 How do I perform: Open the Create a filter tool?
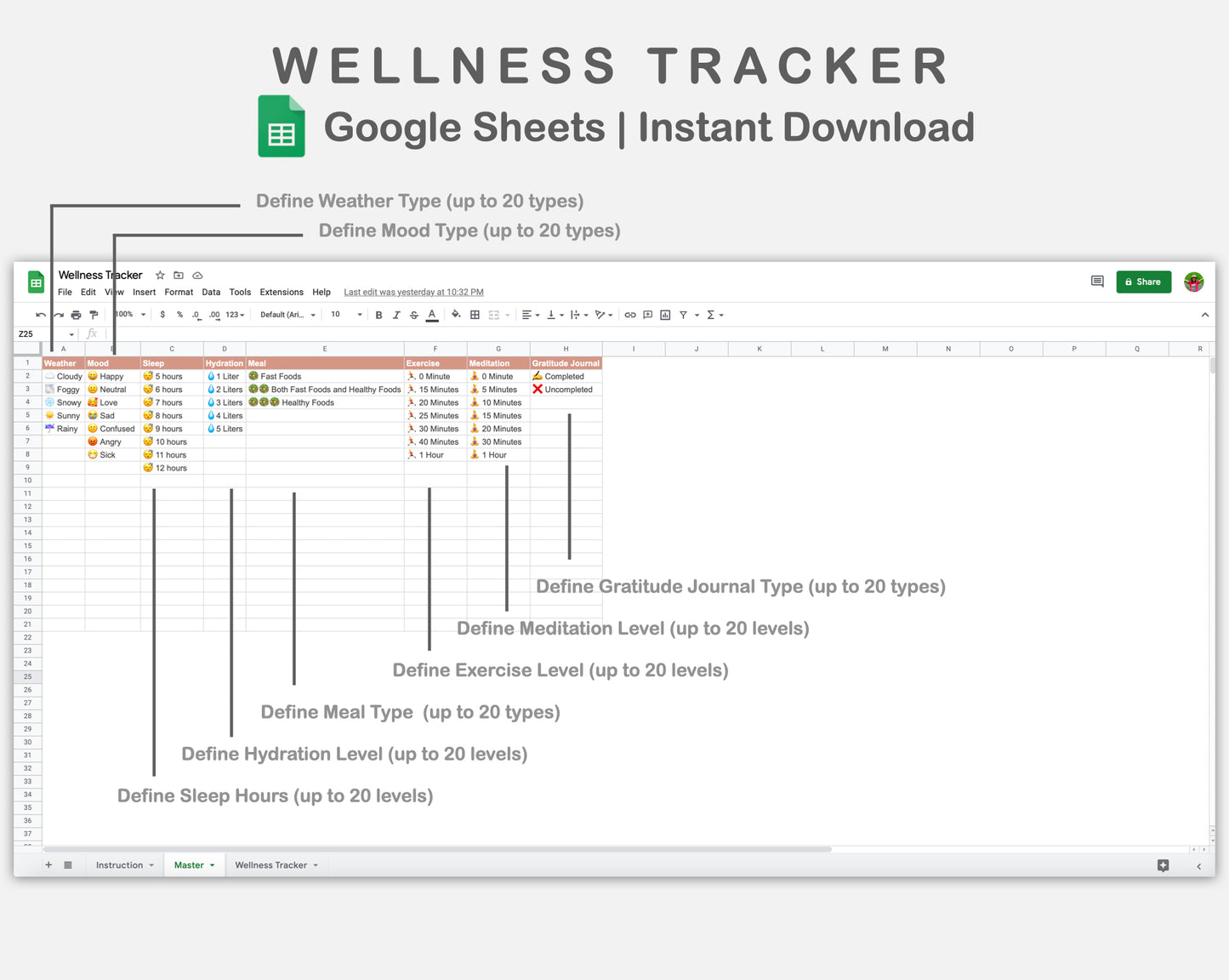(x=683, y=314)
